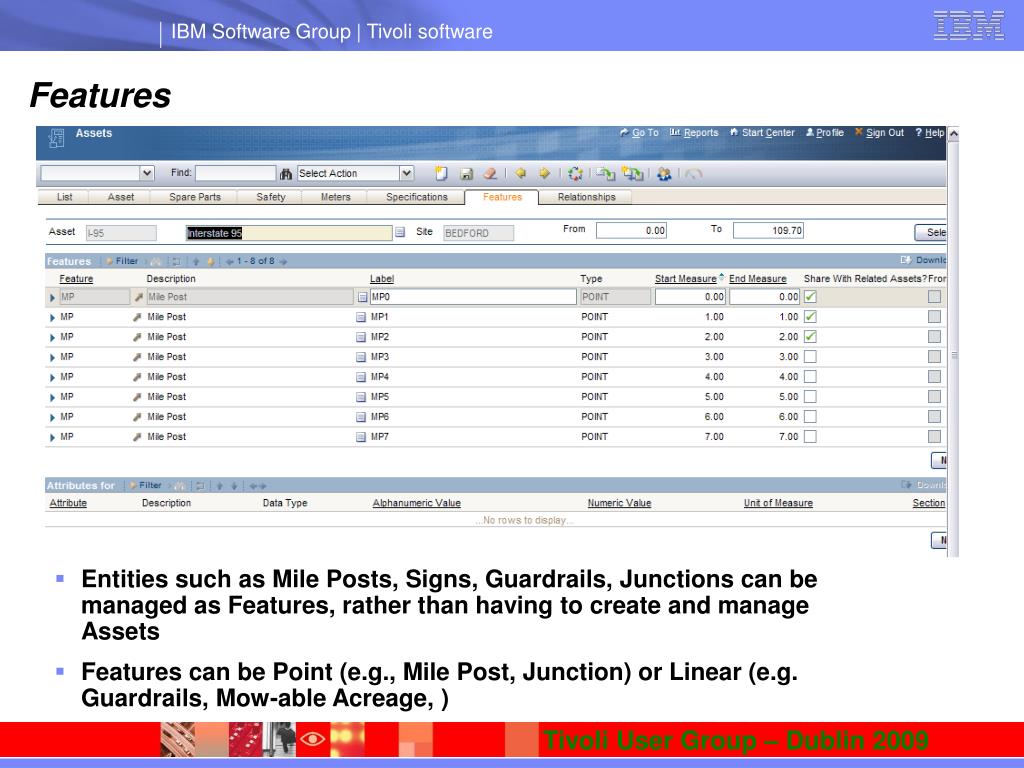Screen dimensions: 1024x768
Task: Click the binoculars Find icon
Action: point(285,174)
